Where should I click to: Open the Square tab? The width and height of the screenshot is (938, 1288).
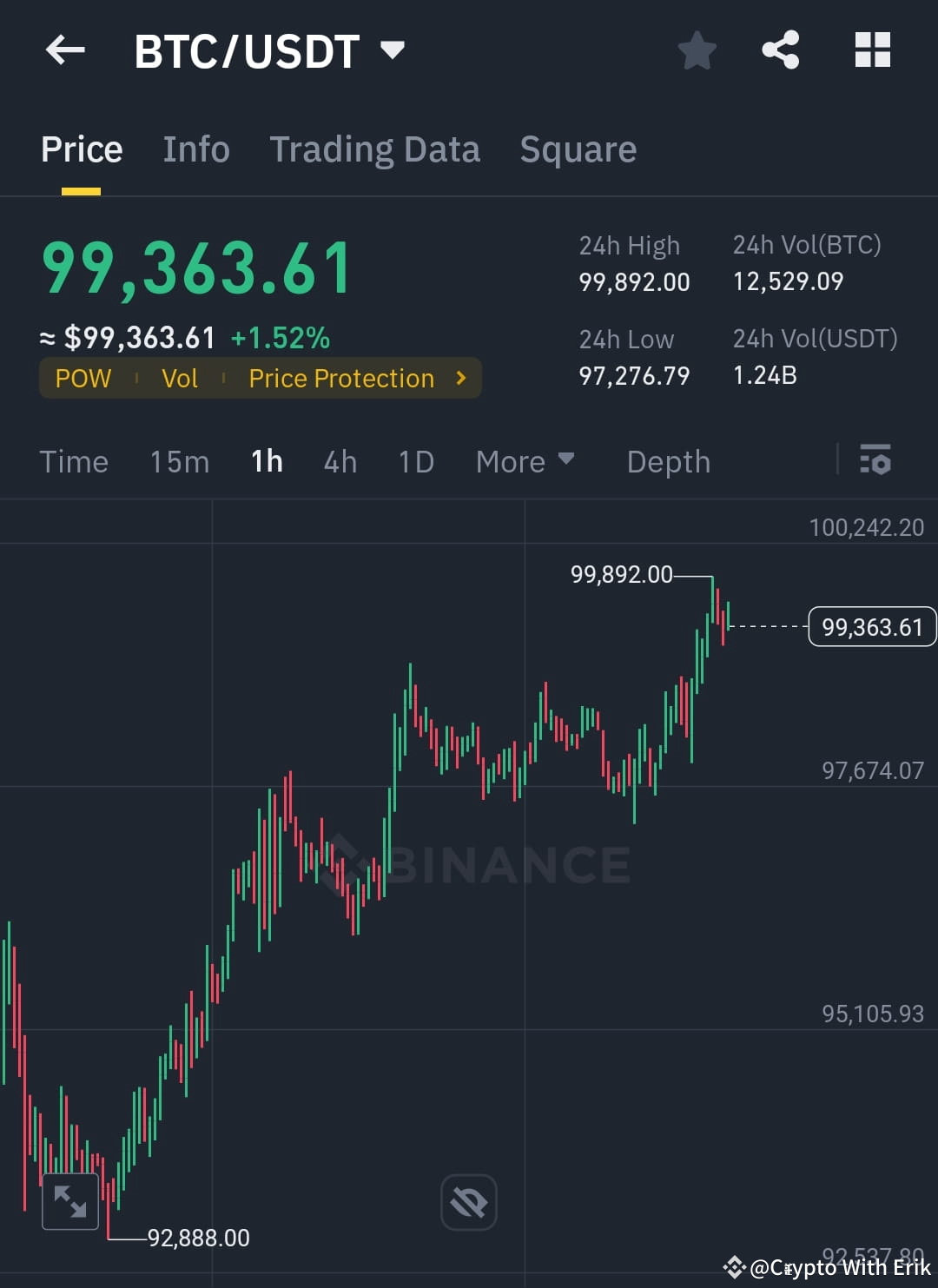(x=578, y=149)
